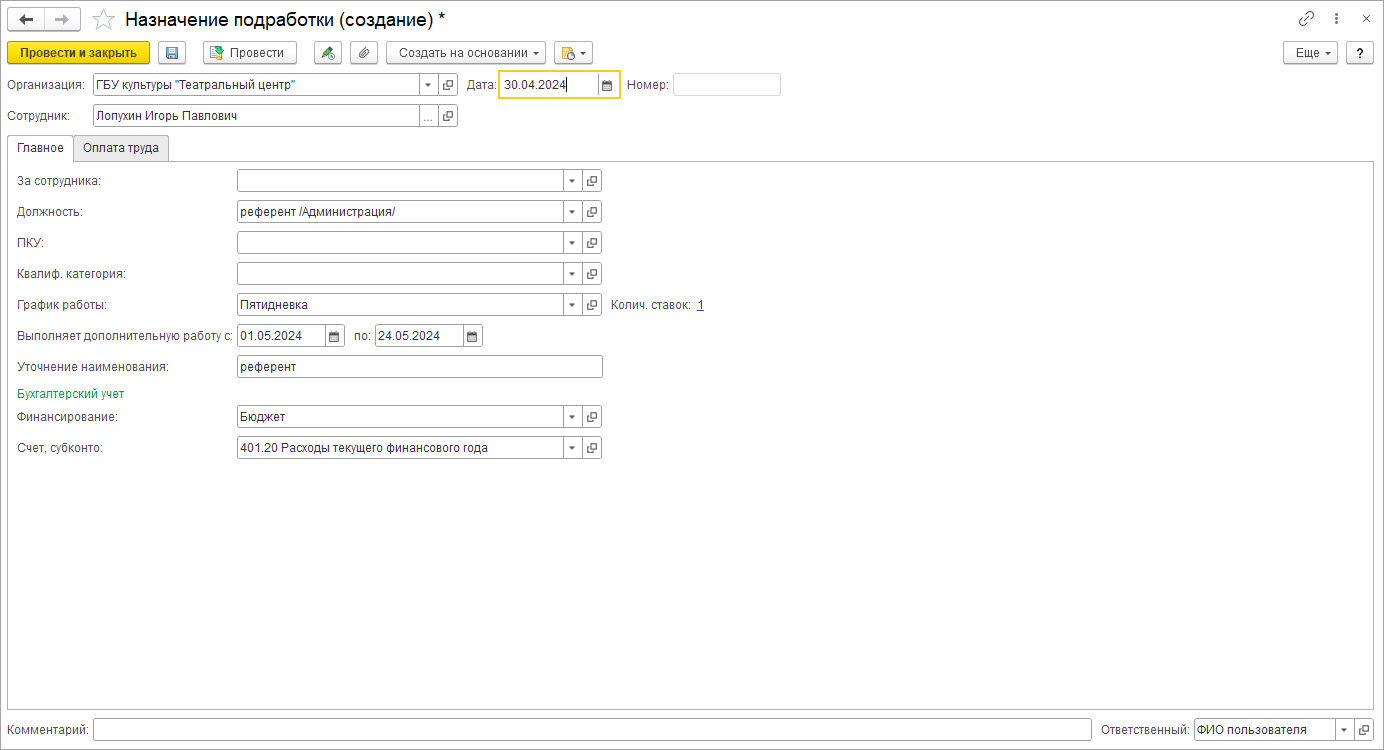
Task: Open the Ответственный user card icon
Action: 1364,730
